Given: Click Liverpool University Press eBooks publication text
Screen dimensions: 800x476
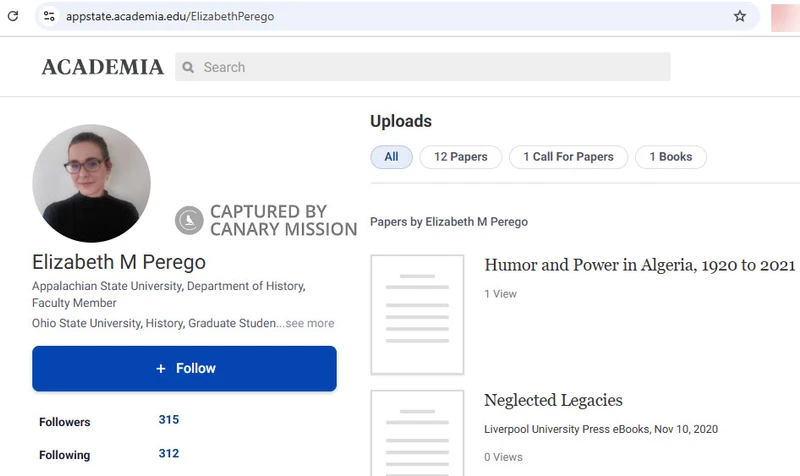Looking at the screenshot, I should click(601, 430).
